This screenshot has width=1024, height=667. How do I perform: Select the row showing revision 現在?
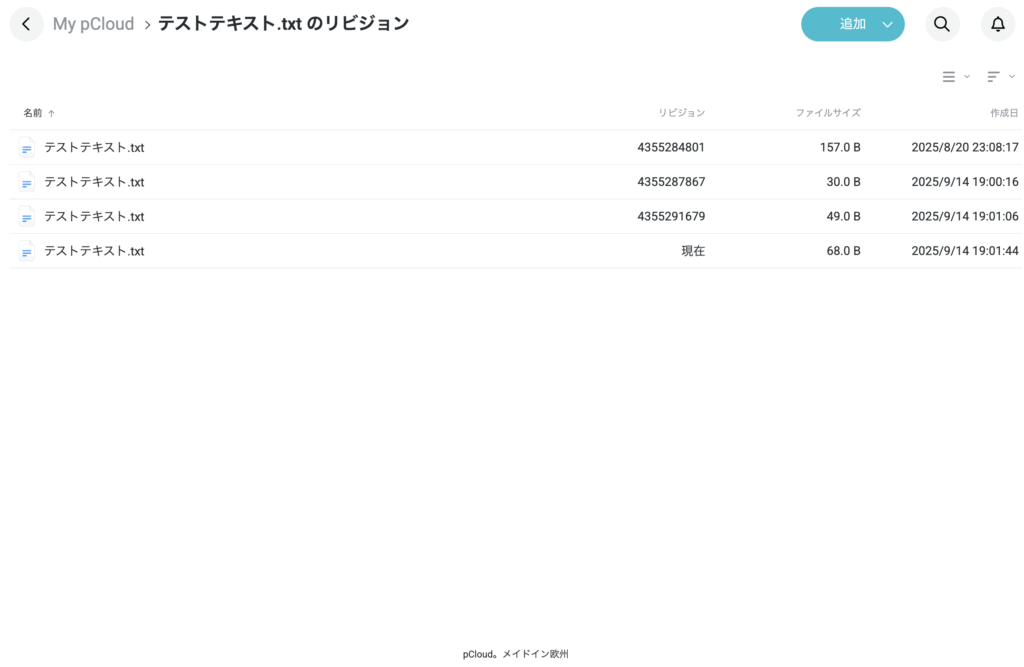click(400, 251)
